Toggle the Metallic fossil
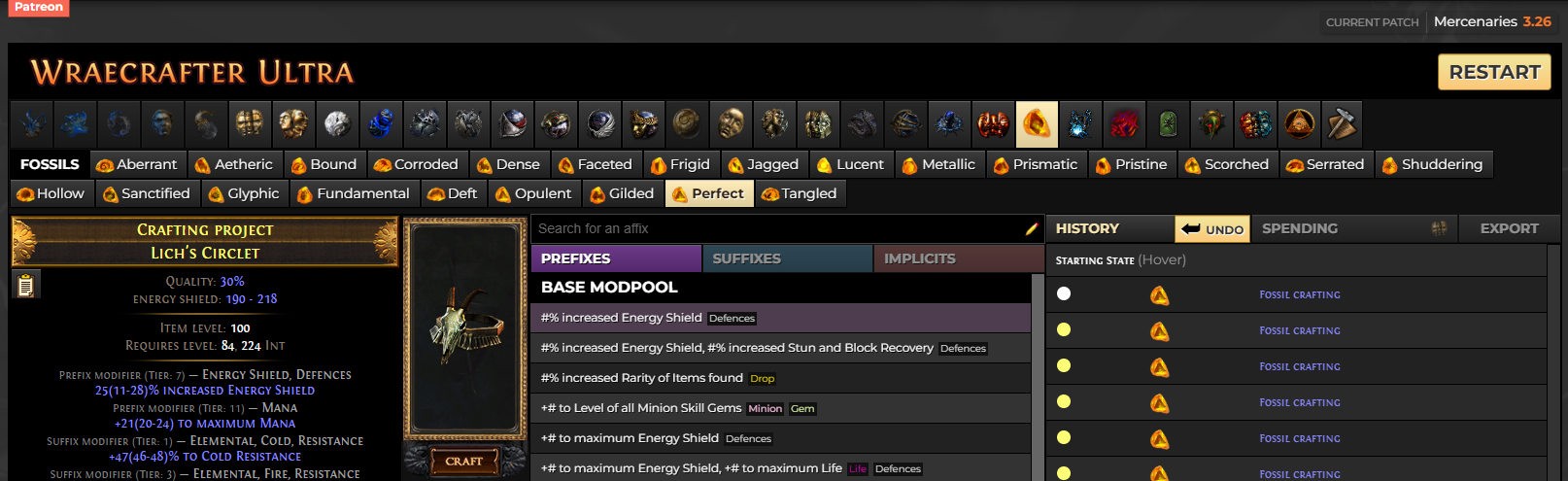 pyautogui.click(x=938, y=164)
